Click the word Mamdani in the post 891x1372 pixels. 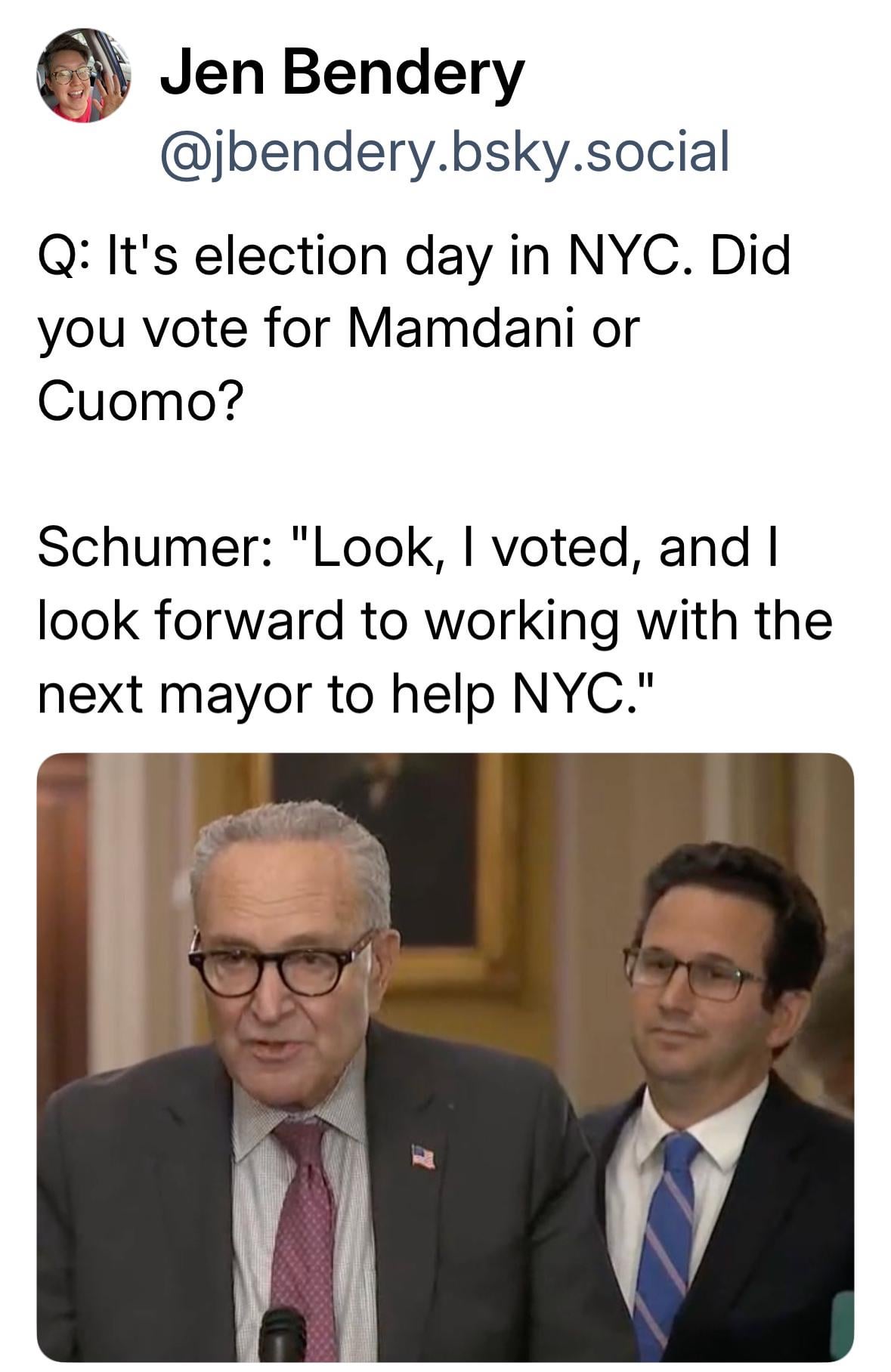462,329
